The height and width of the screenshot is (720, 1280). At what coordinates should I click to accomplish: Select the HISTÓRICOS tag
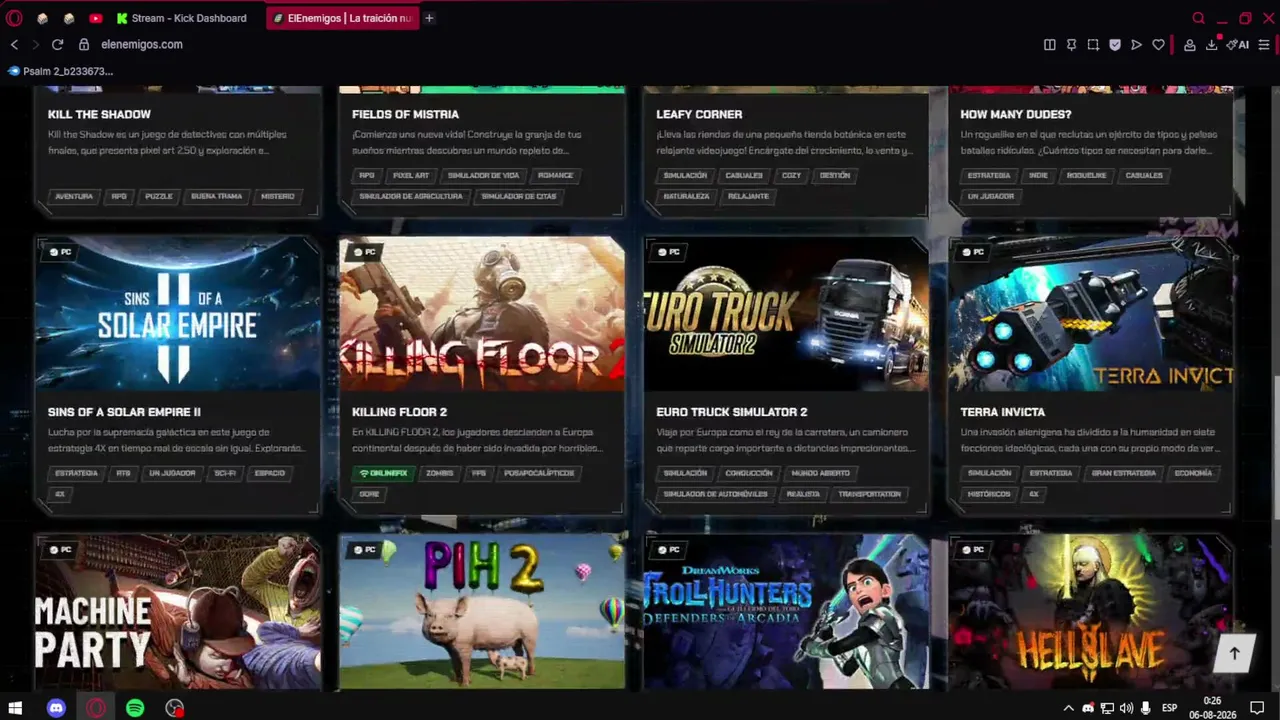tap(989, 494)
